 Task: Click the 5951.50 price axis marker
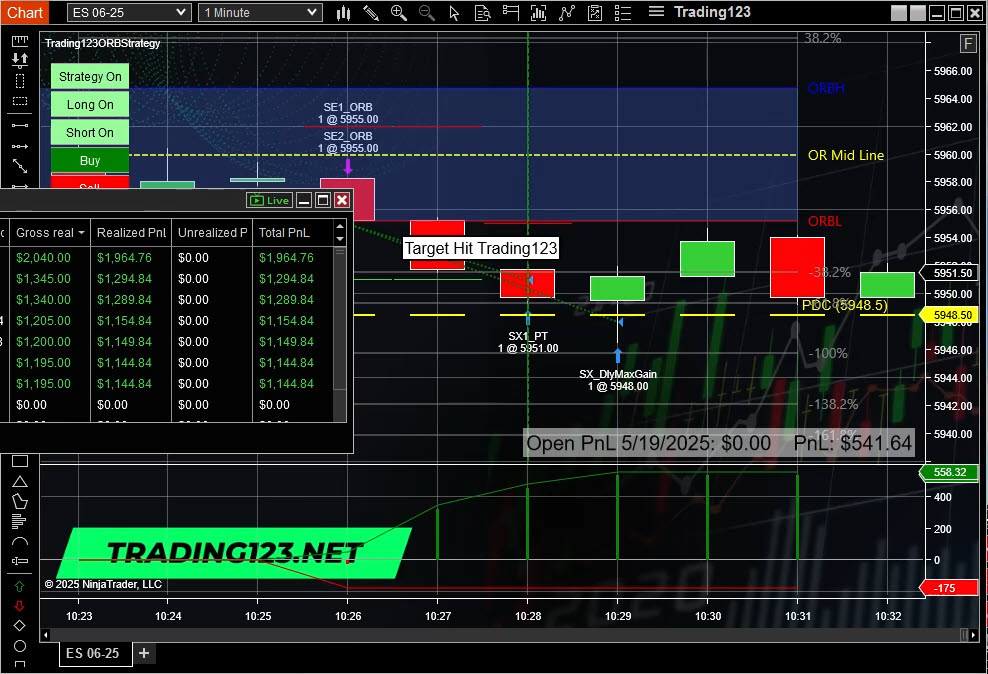coord(952,273)
